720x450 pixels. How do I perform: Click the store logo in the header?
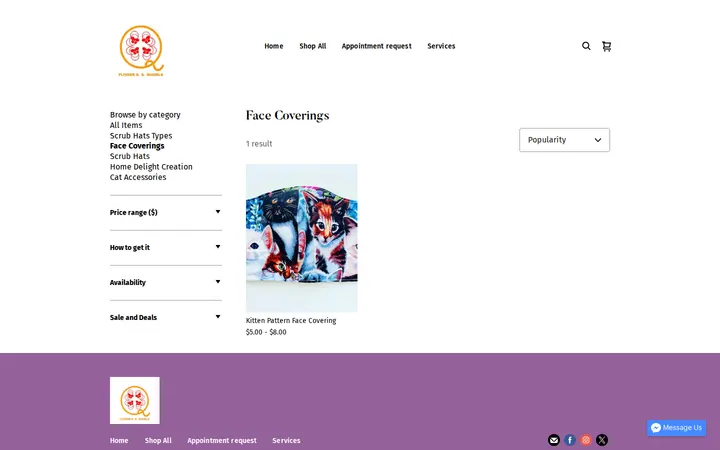pyautogui.click(x=141, y=51)
